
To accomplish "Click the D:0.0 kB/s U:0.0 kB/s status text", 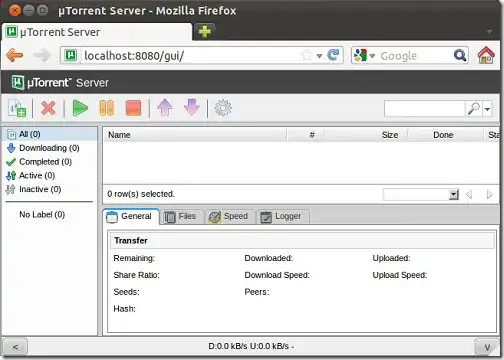I will (251, 346).
